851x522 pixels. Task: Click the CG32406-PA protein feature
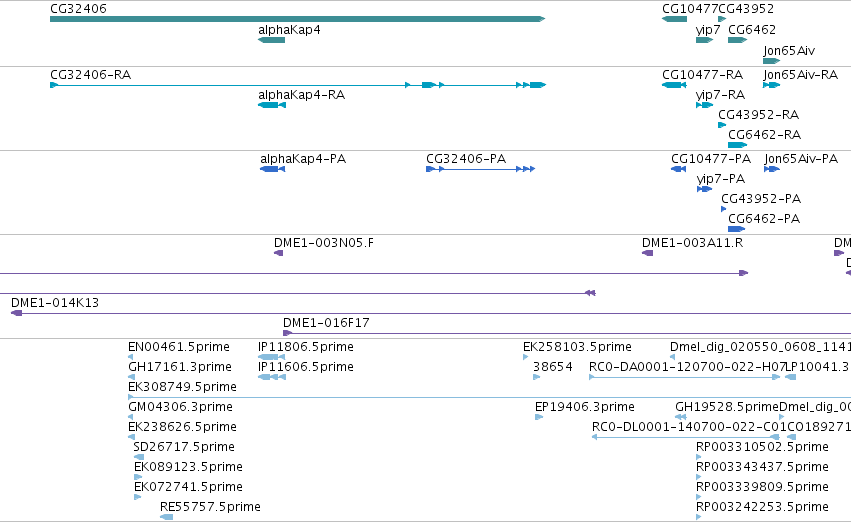(481, 169)
